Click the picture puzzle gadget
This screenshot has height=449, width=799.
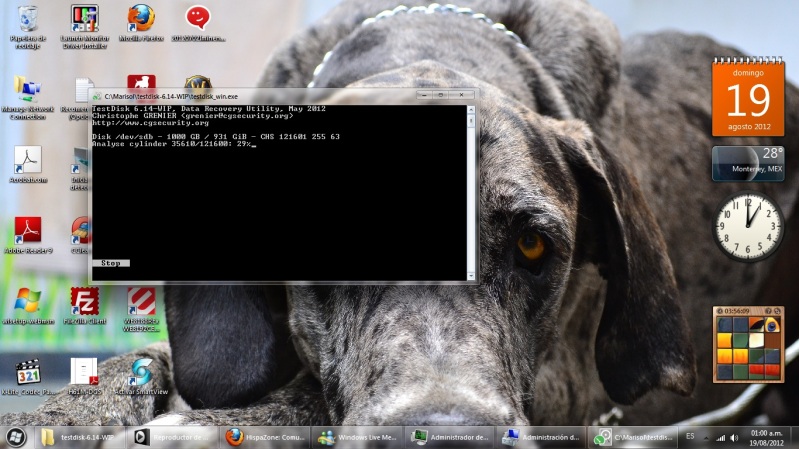click(x=748, y=345)
